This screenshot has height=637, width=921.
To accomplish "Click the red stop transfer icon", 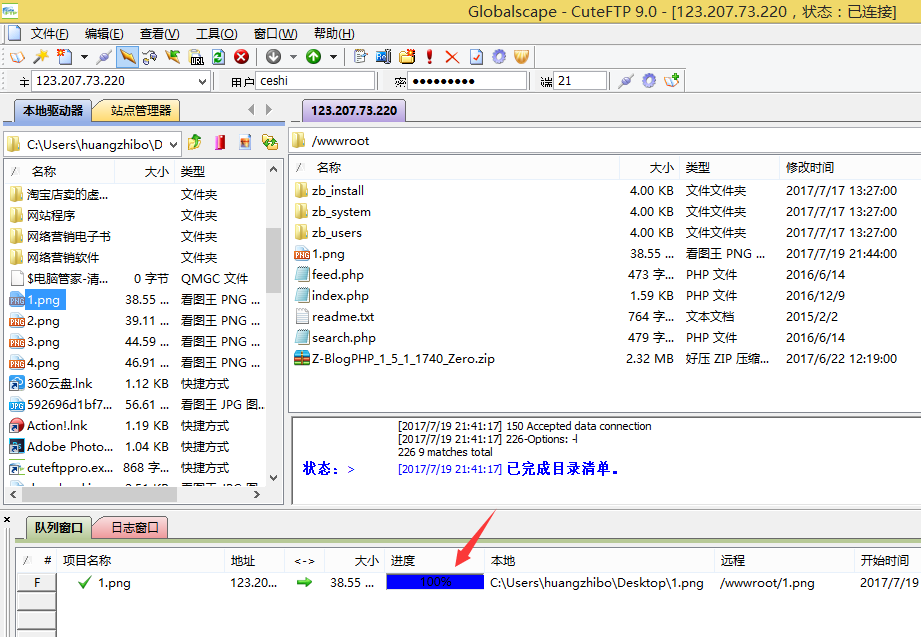I will tap(241, 57).
